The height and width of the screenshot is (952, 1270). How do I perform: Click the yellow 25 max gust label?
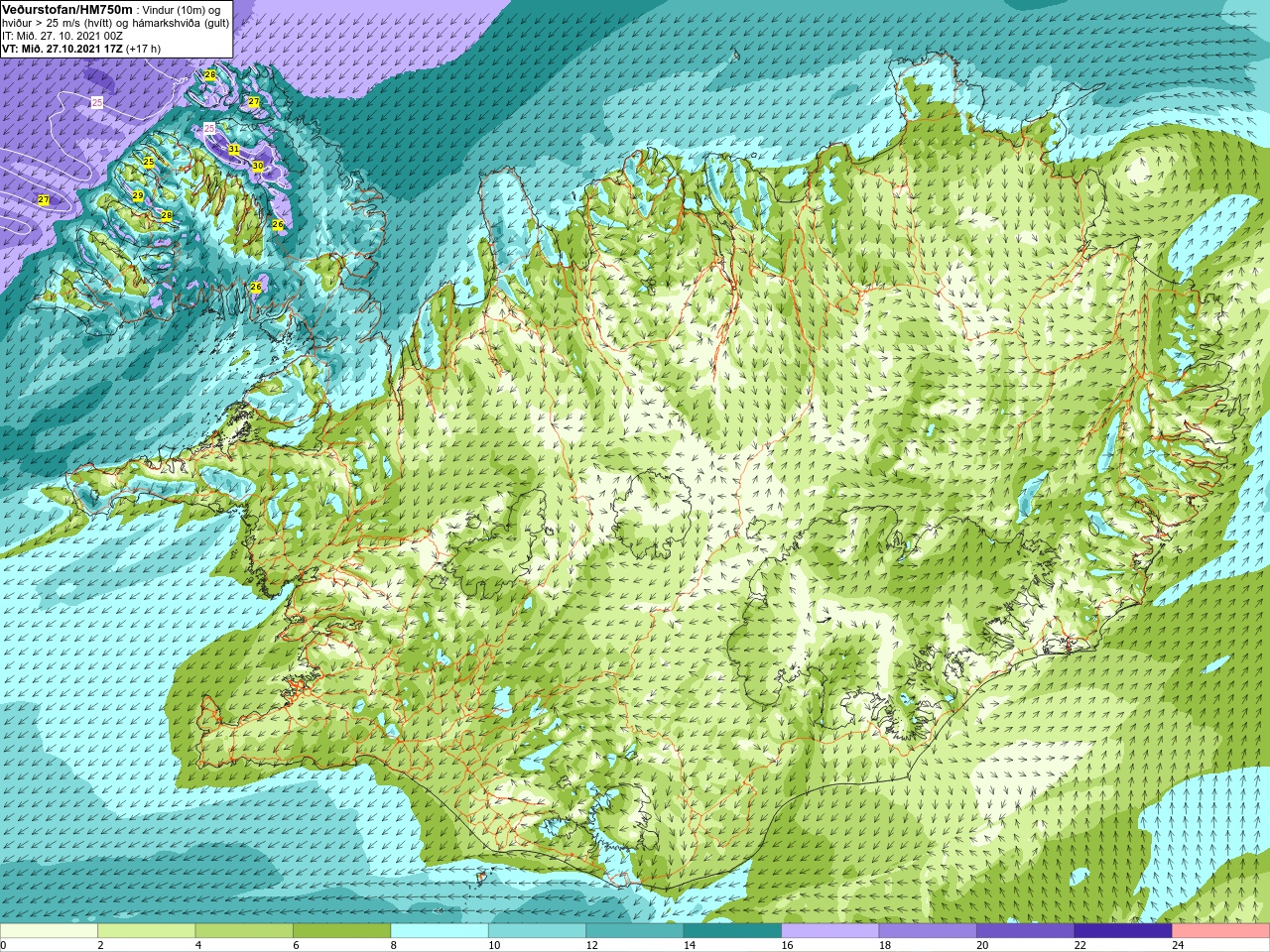[x=149, y=161]
